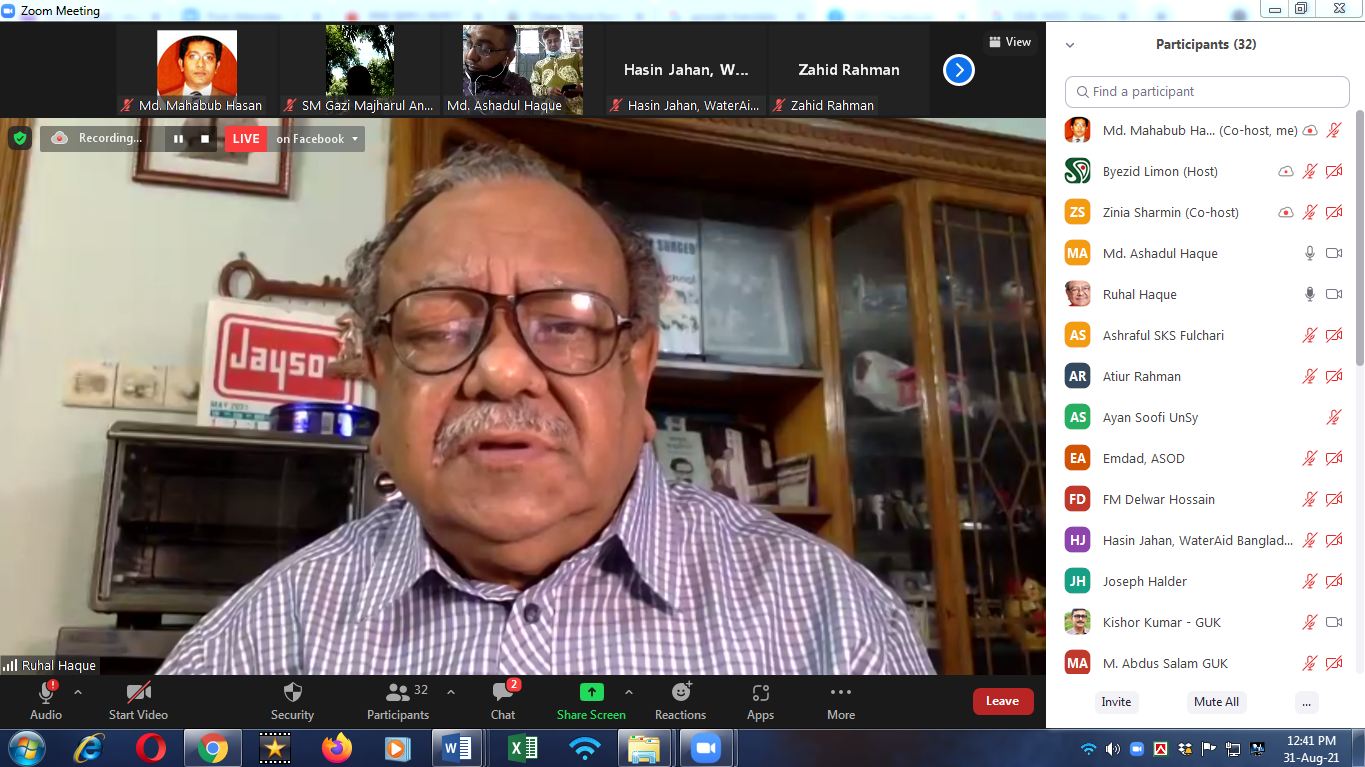Viewport: 1365px width, 767px height.
Task: Stop the recording
Action: click(205, 139)
